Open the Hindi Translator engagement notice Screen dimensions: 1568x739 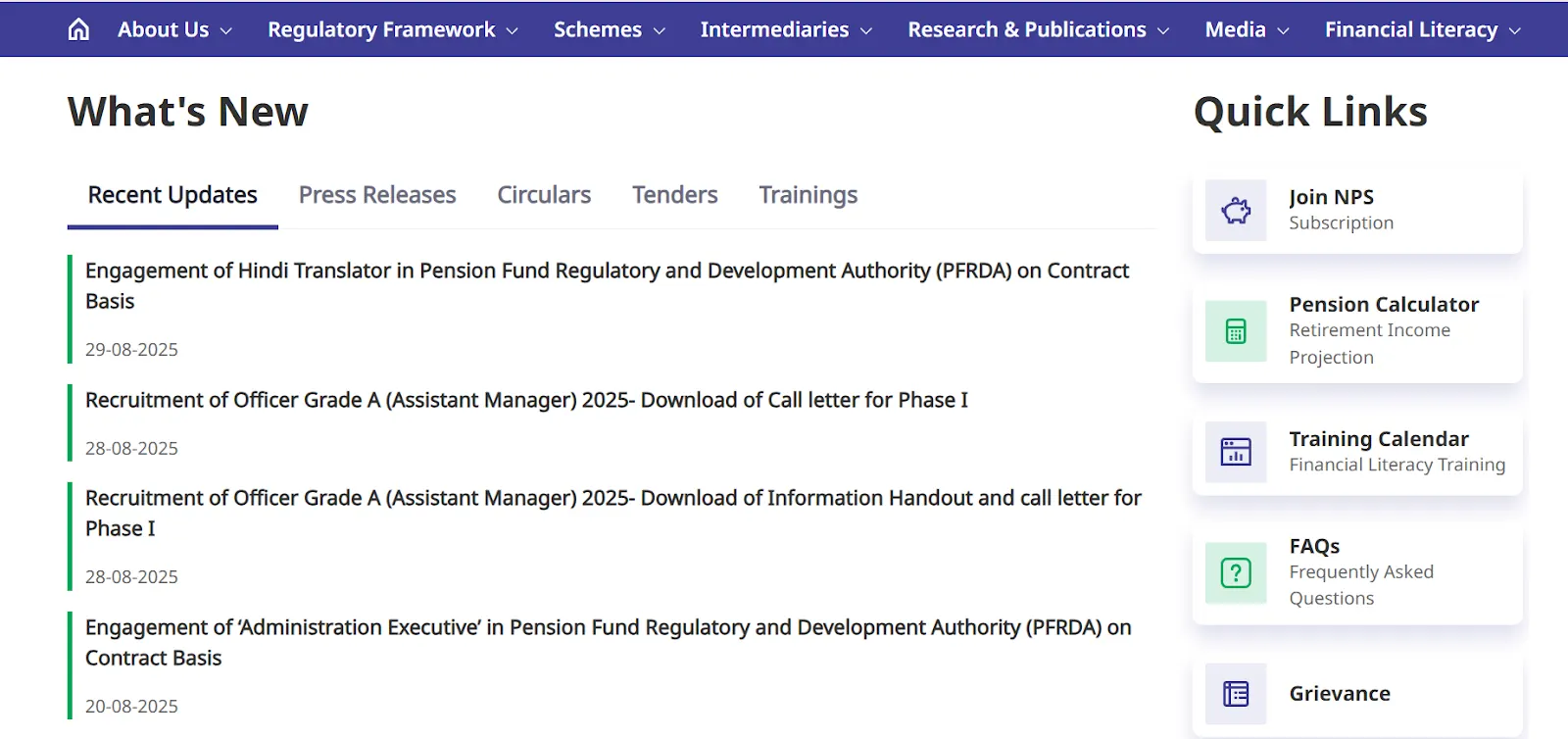pos(606,285)
